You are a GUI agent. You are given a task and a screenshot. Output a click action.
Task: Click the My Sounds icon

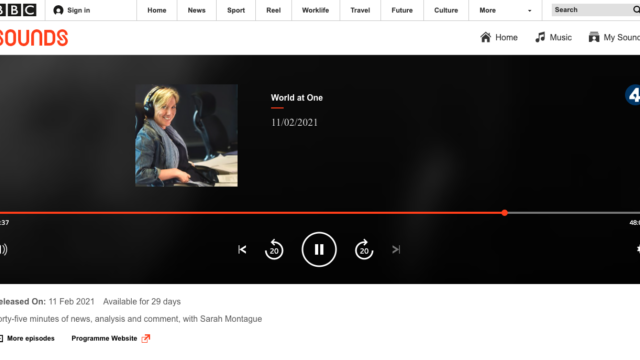594,37
